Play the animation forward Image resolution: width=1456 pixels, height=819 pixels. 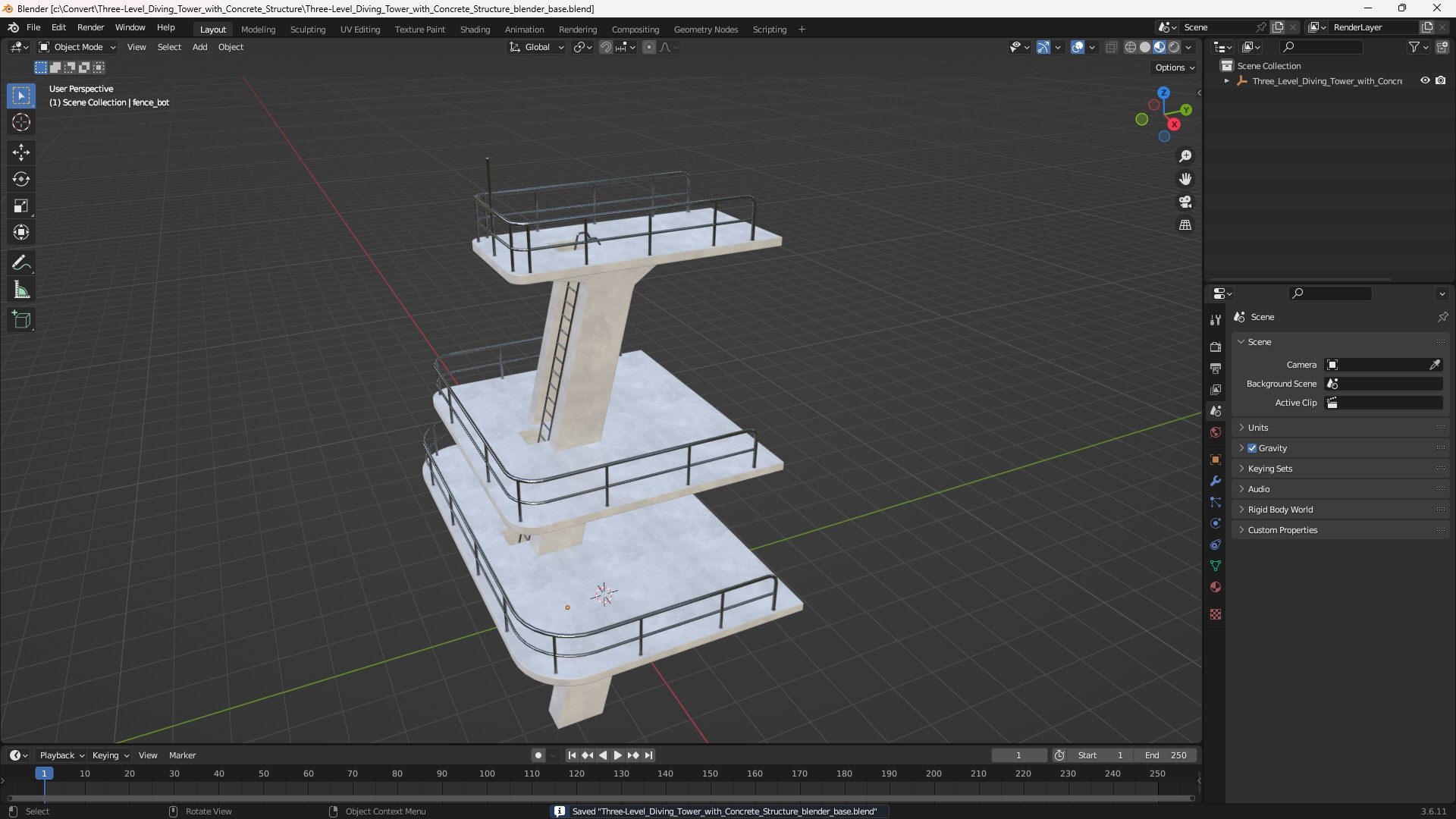click(617, 755)
